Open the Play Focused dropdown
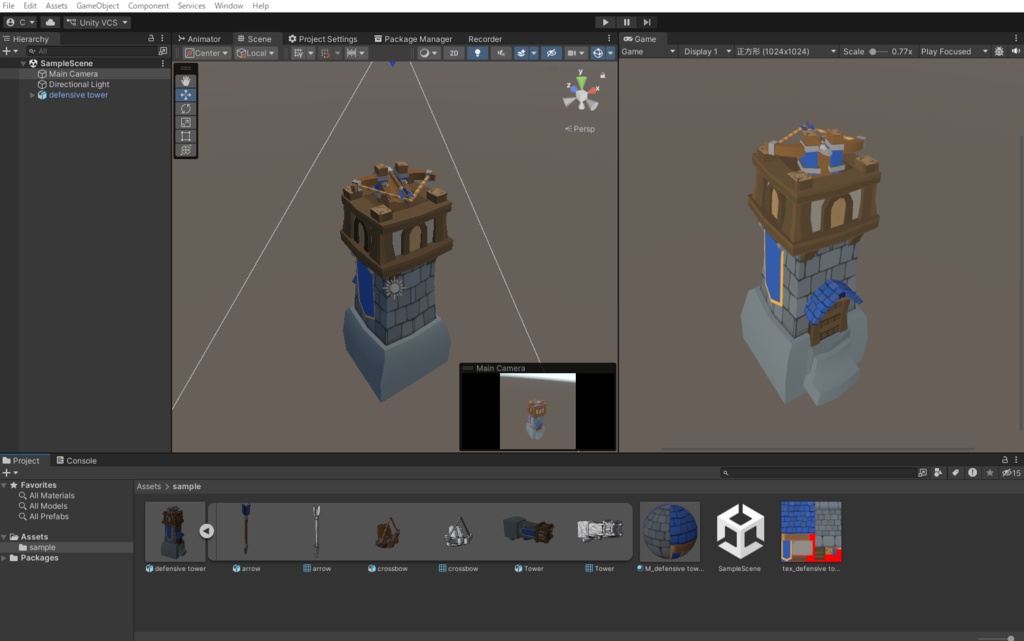The image size is (1024, 641). click(x=954, y=52)
